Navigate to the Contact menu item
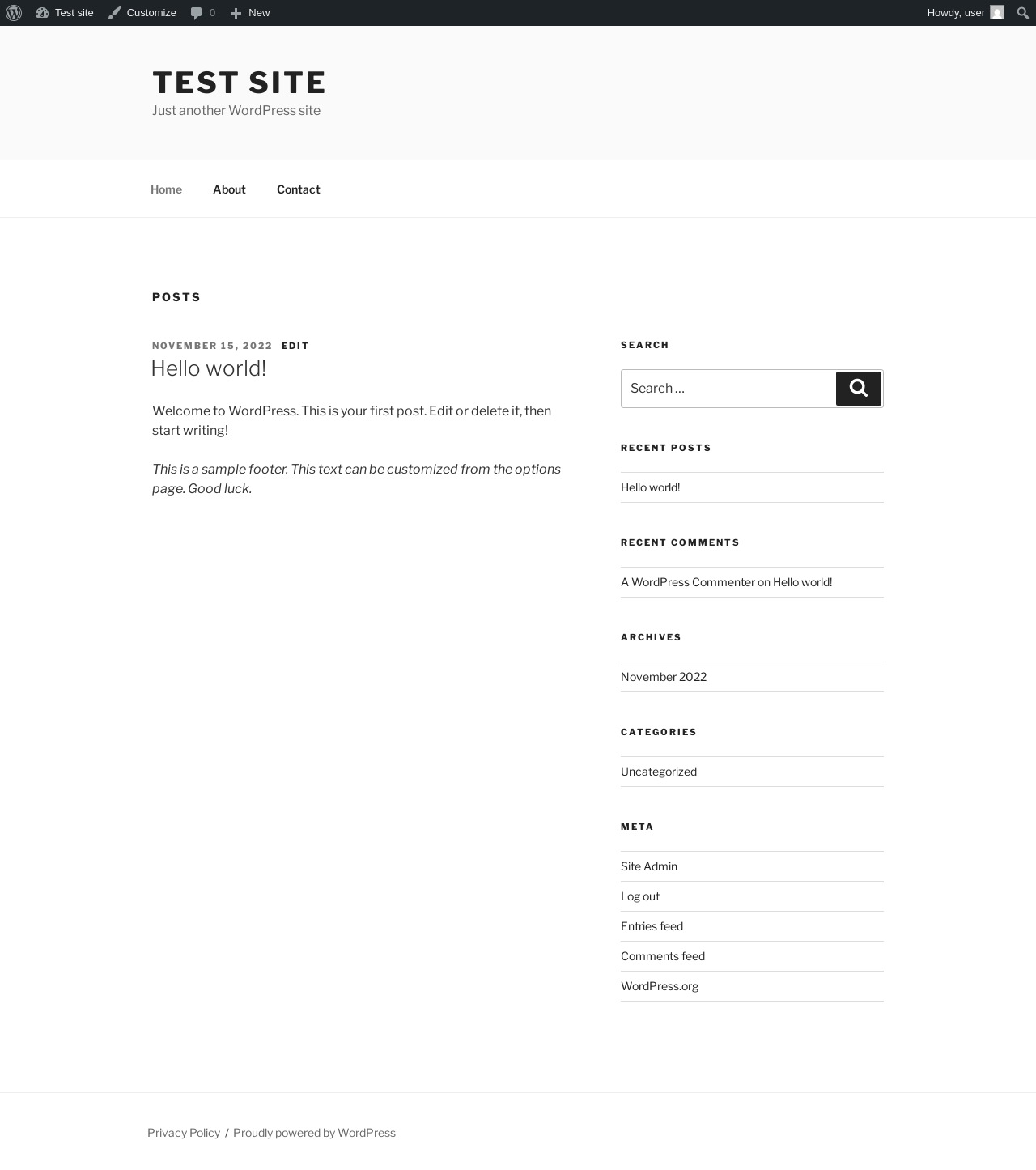The width and height of the screenshot is (1036, 1170). pyautogui.click(x=298, y=189)
